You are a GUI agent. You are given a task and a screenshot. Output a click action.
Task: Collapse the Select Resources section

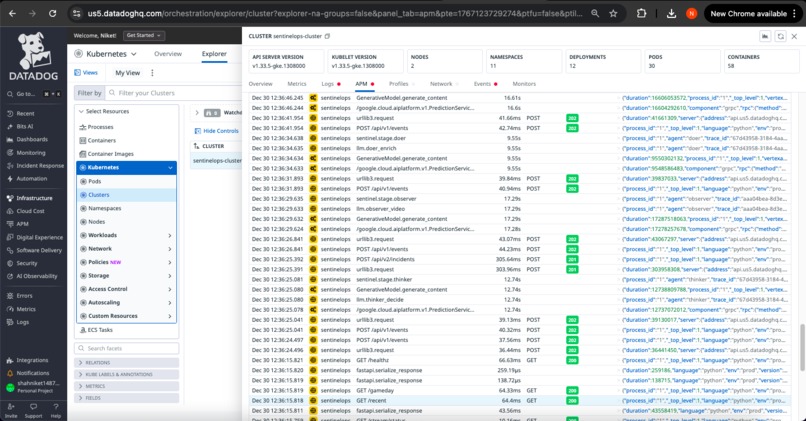[x=81, y=111]
